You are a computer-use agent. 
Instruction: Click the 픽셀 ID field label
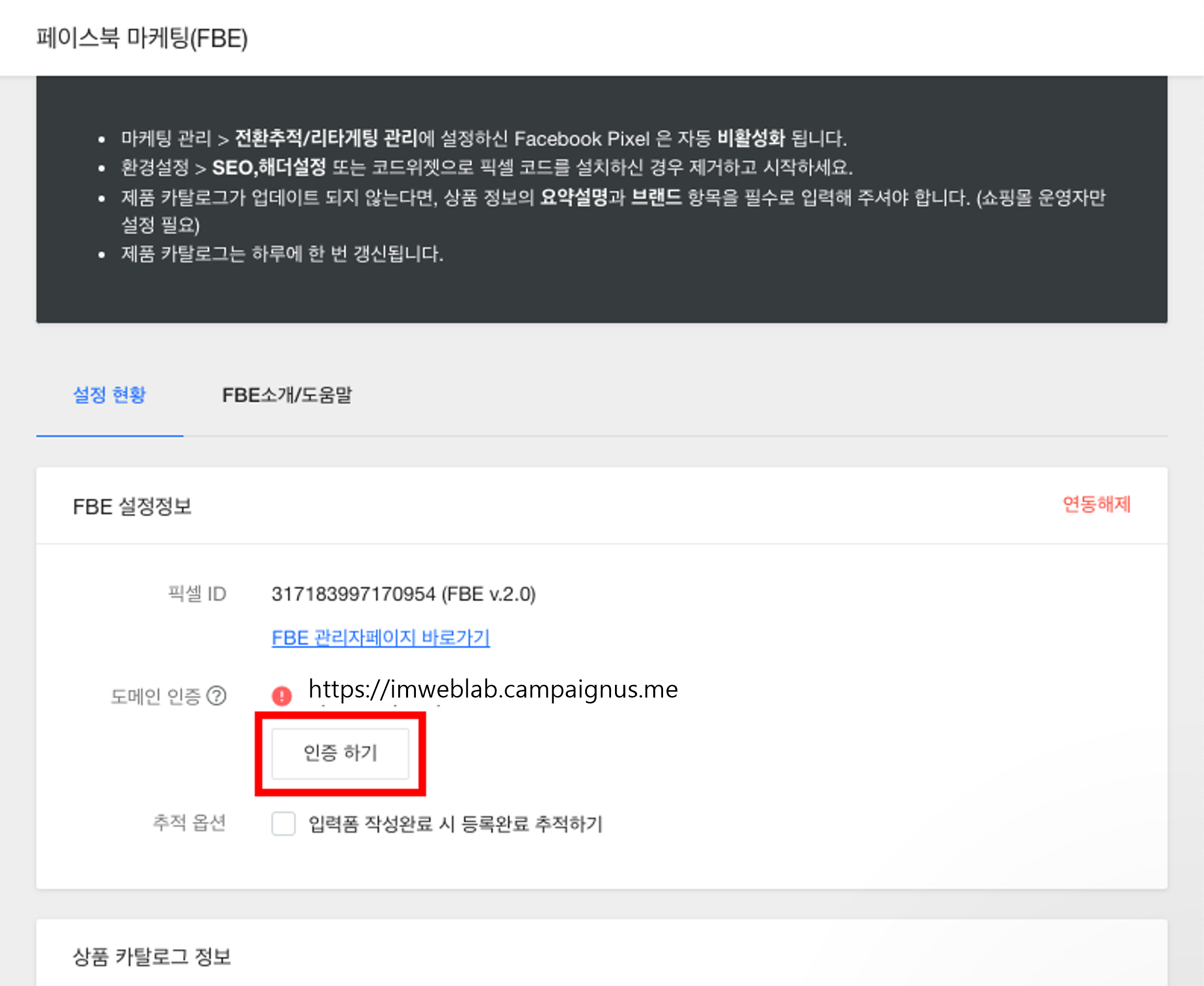[197, 594]
